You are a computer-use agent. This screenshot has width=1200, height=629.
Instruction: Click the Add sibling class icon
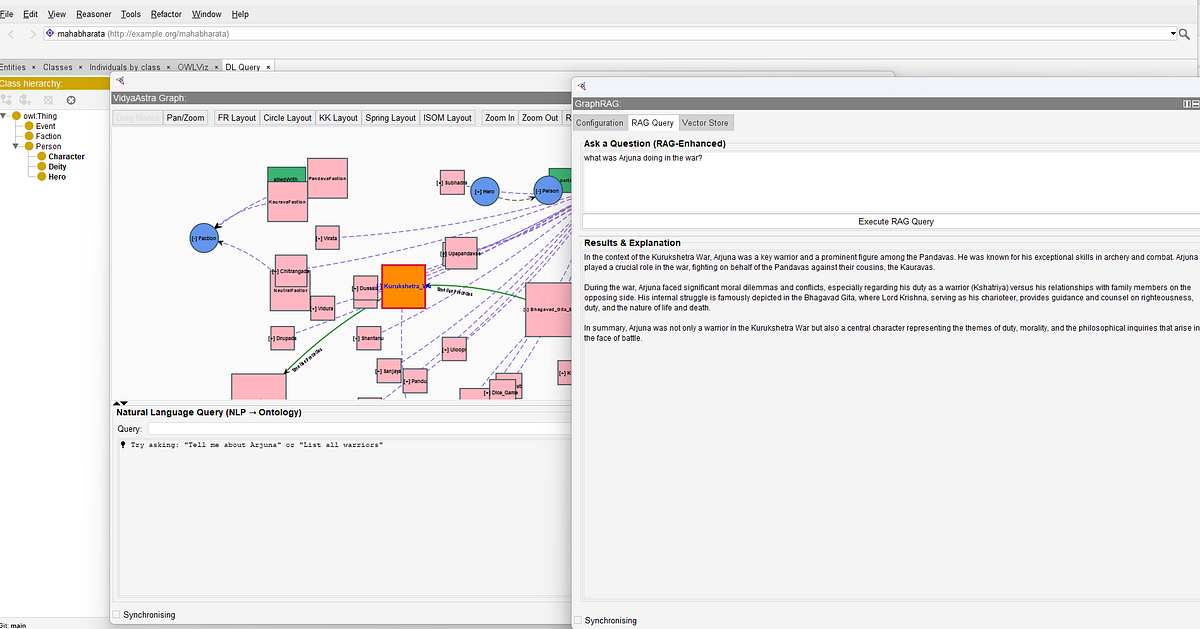tap(24, 100)
